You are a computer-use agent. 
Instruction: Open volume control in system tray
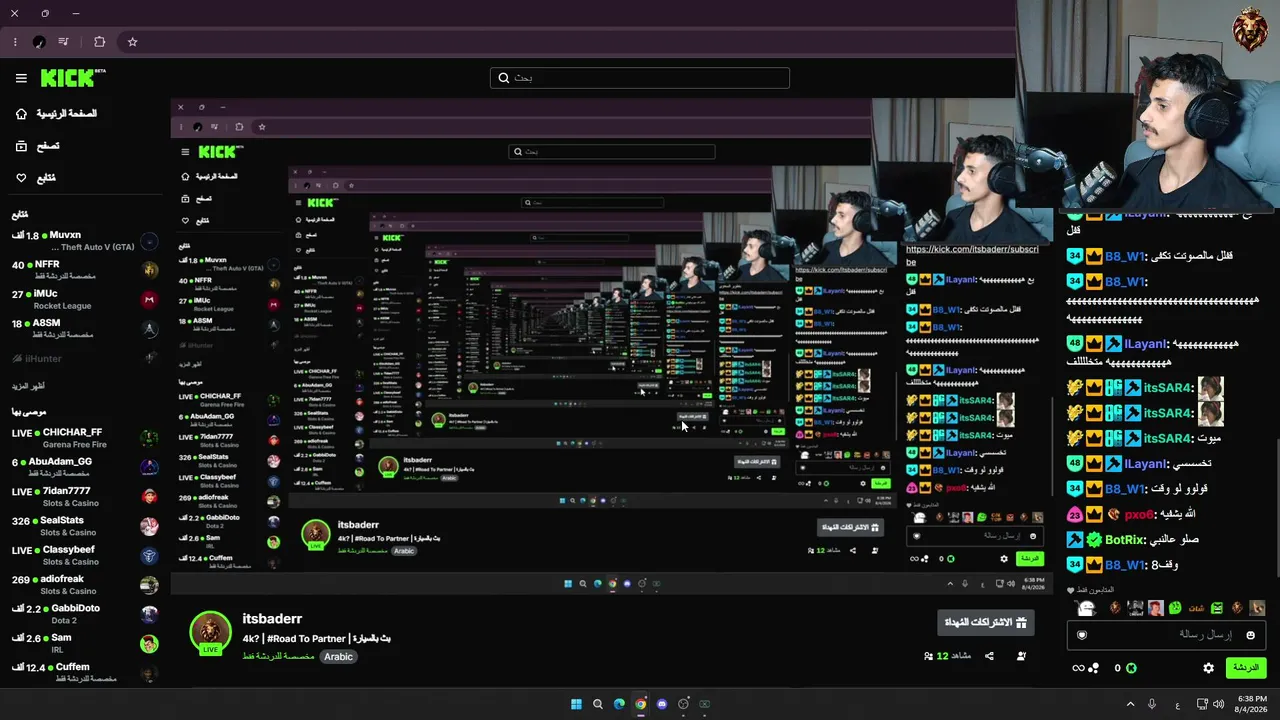1218,704
